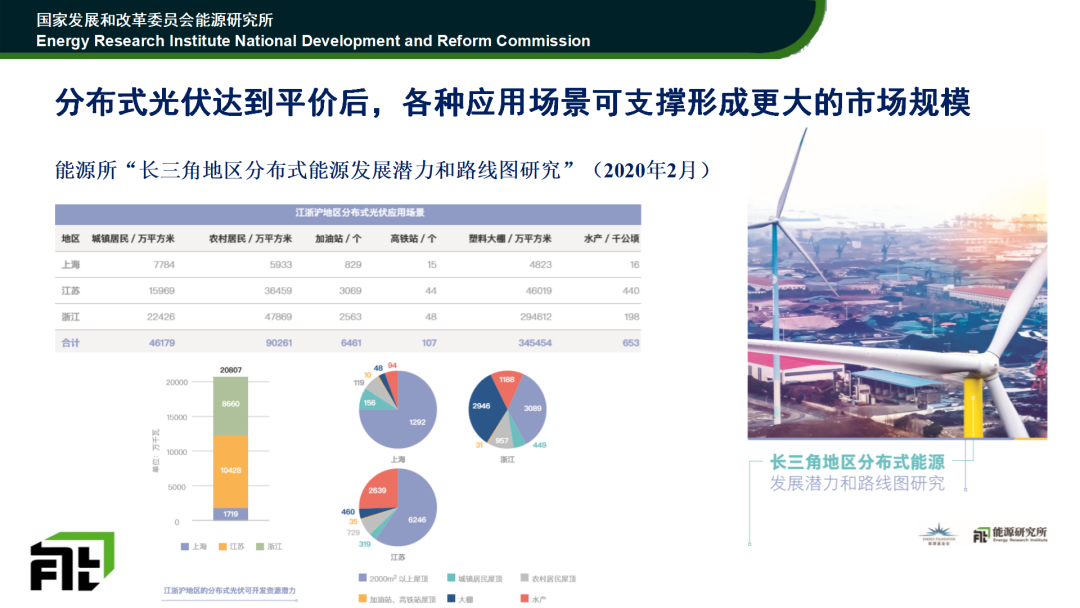Click the 15000 axis label on the bar chart
The image size is (1080, 608).
(x=176, y=417)
